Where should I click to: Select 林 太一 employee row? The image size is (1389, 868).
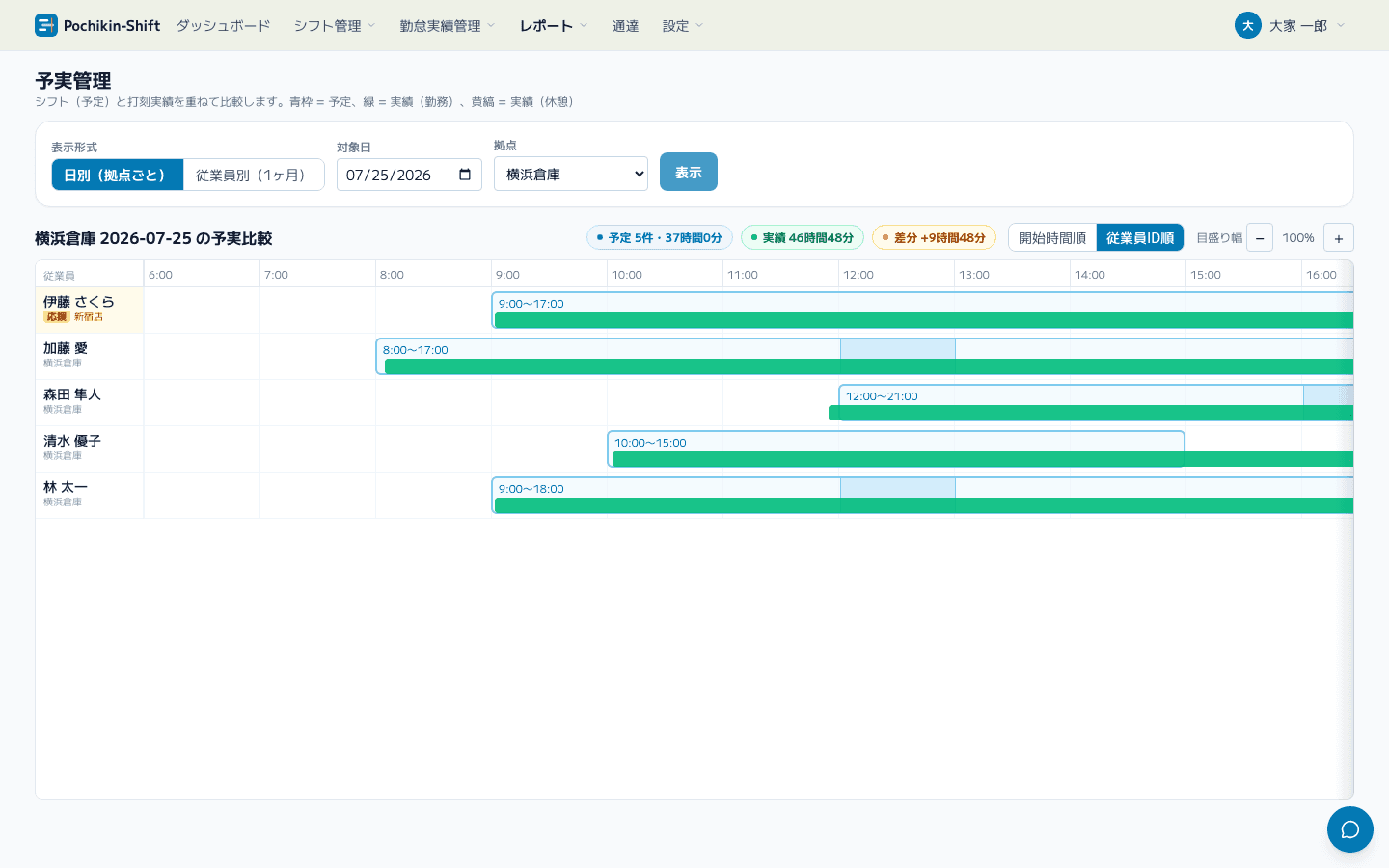90,495
